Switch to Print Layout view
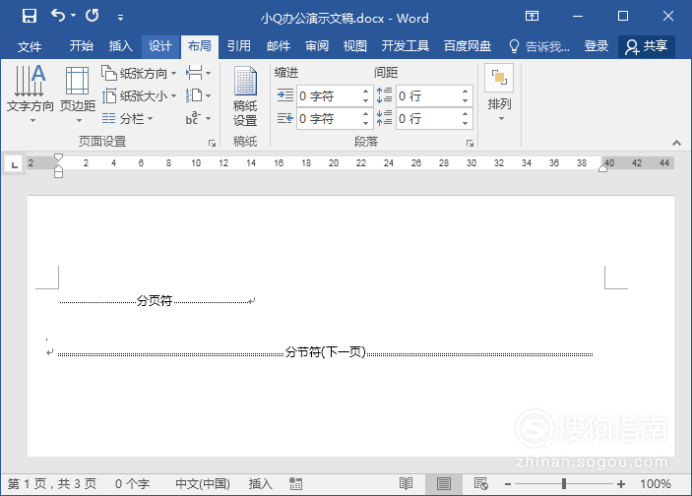 [444, 484]
